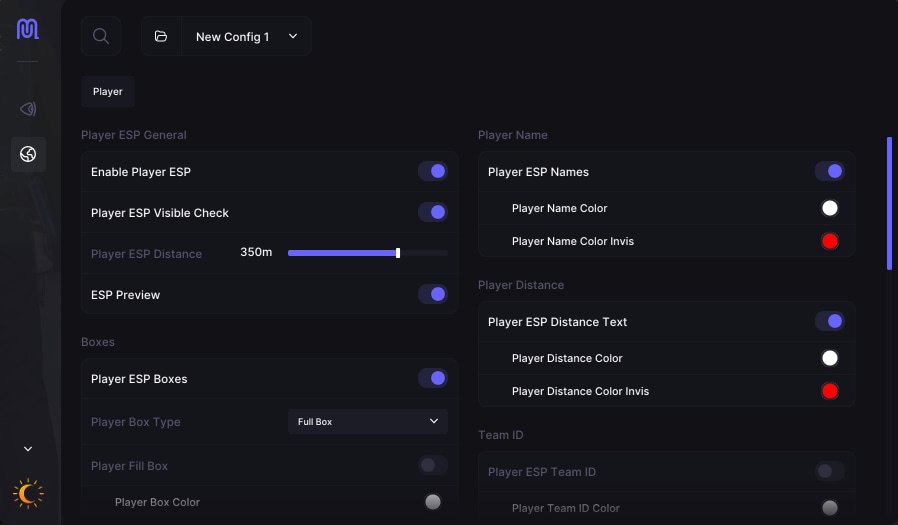Switch to the Player tab
898x525 pixels.
click(x=108, y=91)
